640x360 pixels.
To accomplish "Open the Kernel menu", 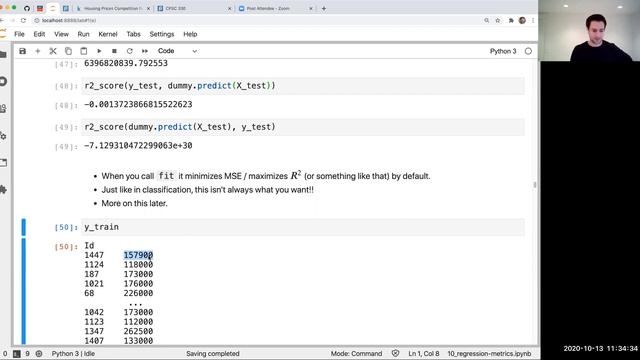I will pos(108,34).
